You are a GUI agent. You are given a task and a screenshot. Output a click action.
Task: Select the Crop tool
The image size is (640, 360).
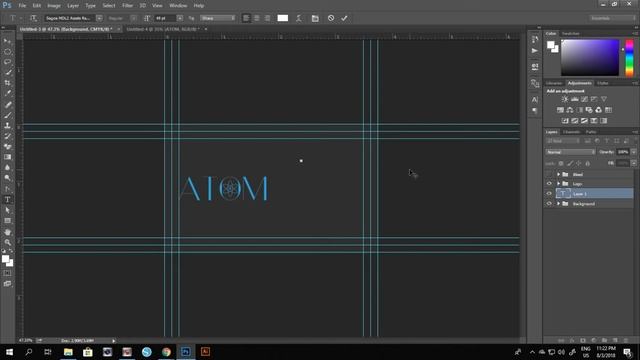point(7,83)
